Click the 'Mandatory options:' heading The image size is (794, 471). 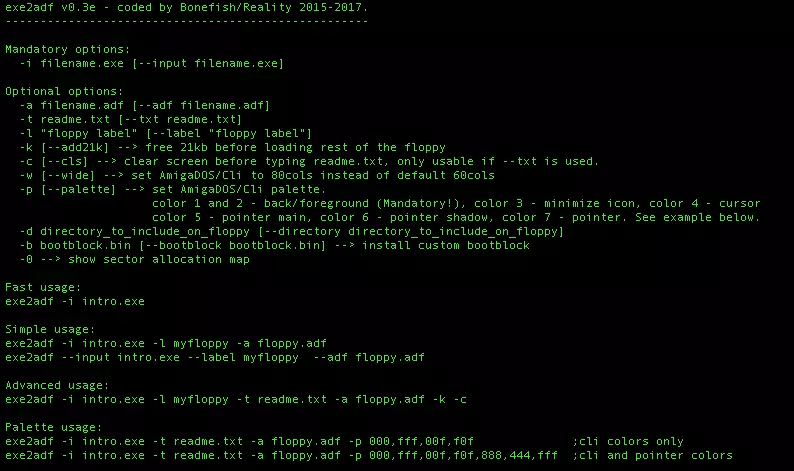[x=67, y=50]
